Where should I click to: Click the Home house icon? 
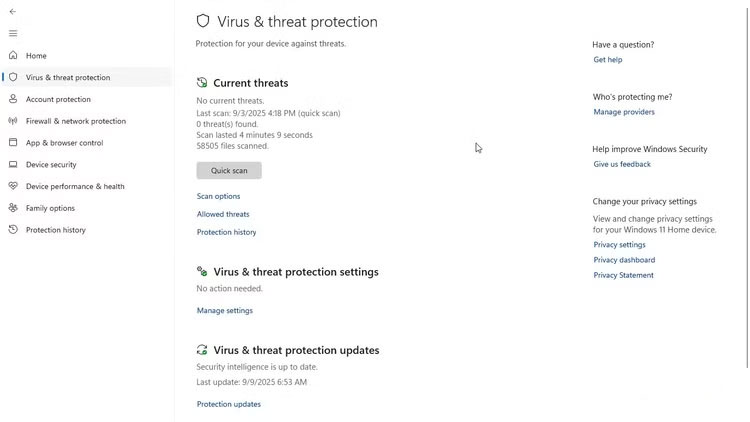[13, 56]
